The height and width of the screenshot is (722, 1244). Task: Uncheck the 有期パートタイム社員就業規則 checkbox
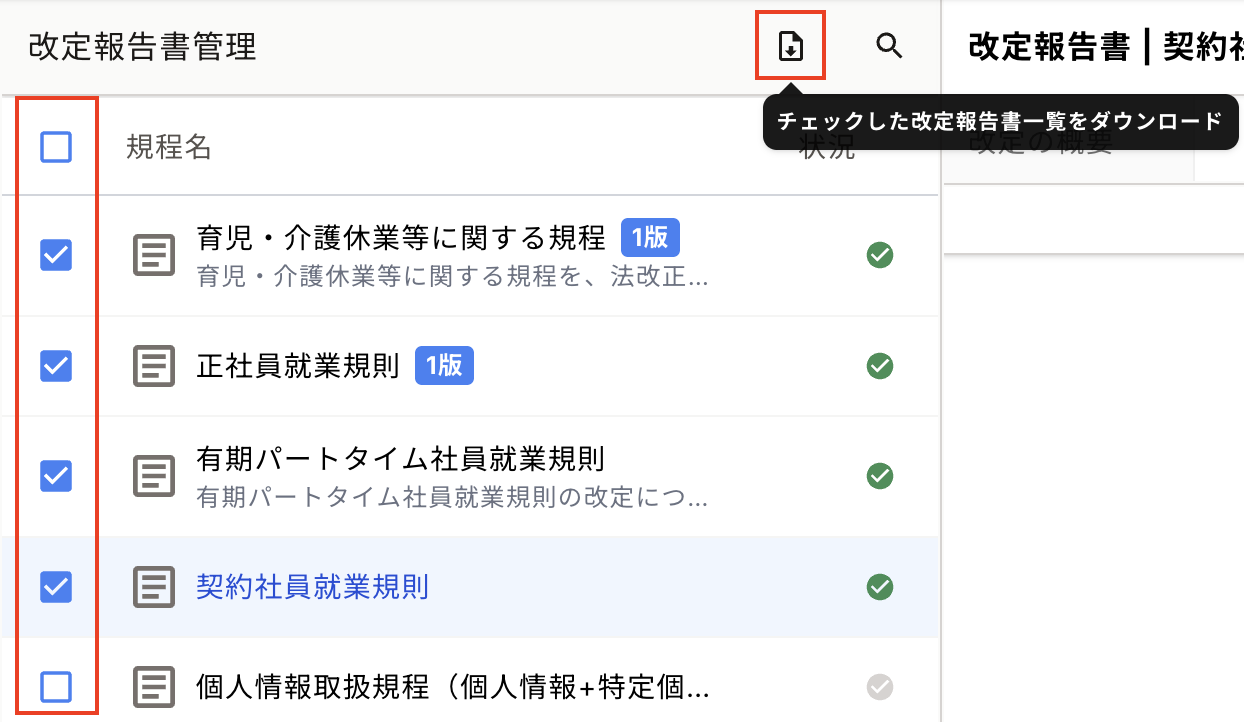[56, 476]
